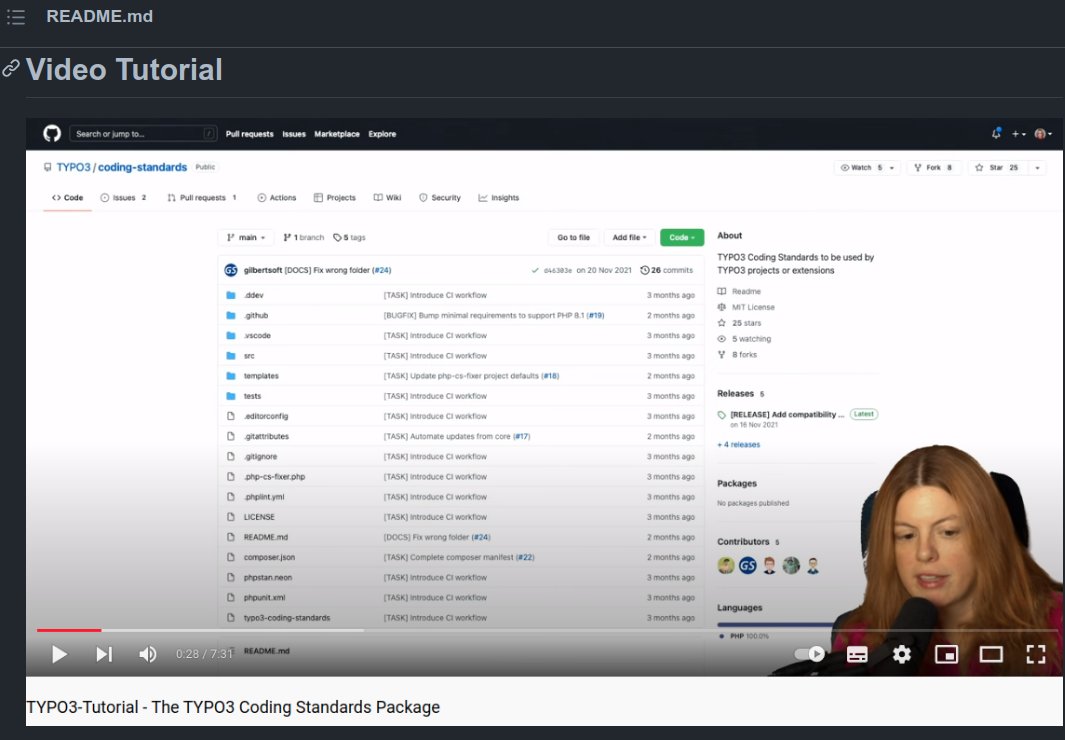
Task: Open the composer.json file
Action: 269,557
